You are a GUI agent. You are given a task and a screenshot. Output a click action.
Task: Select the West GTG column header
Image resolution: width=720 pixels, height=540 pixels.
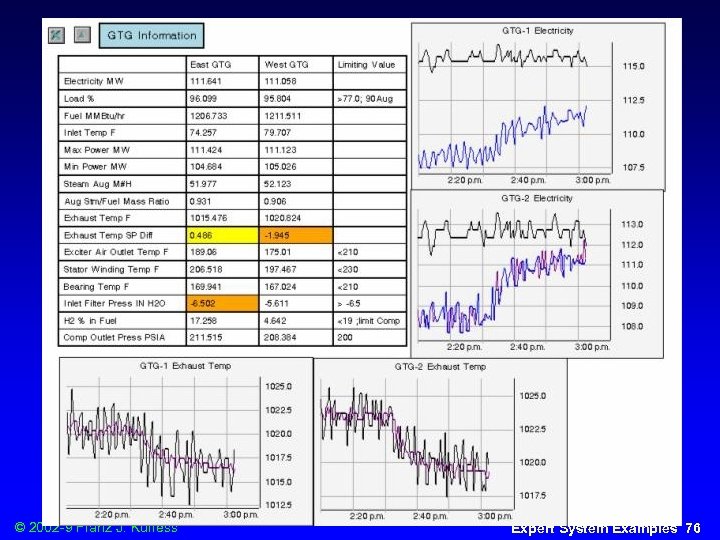click(286, 65)
